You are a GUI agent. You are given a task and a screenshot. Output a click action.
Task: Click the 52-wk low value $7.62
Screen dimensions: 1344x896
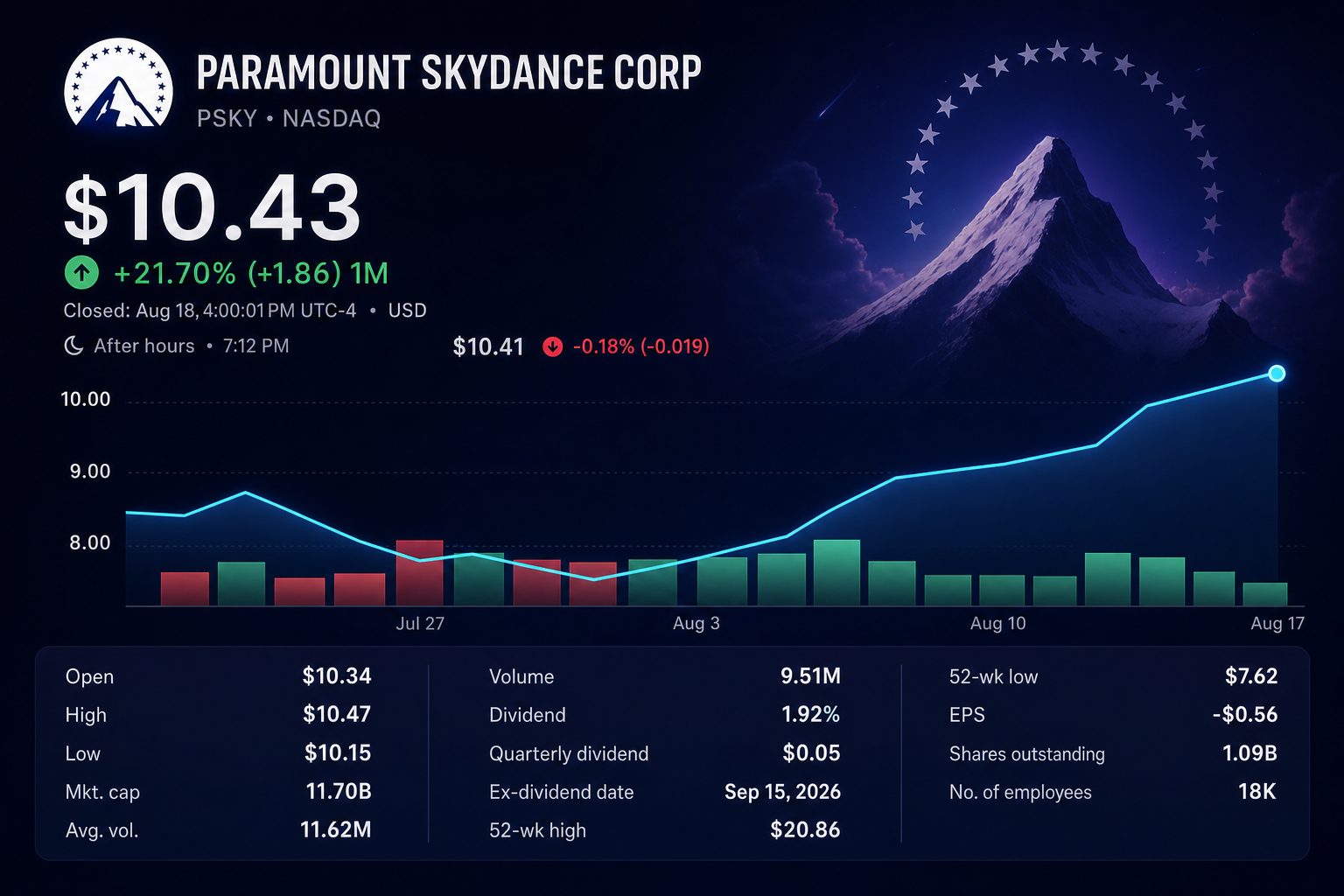click(x=1251, y=676)
